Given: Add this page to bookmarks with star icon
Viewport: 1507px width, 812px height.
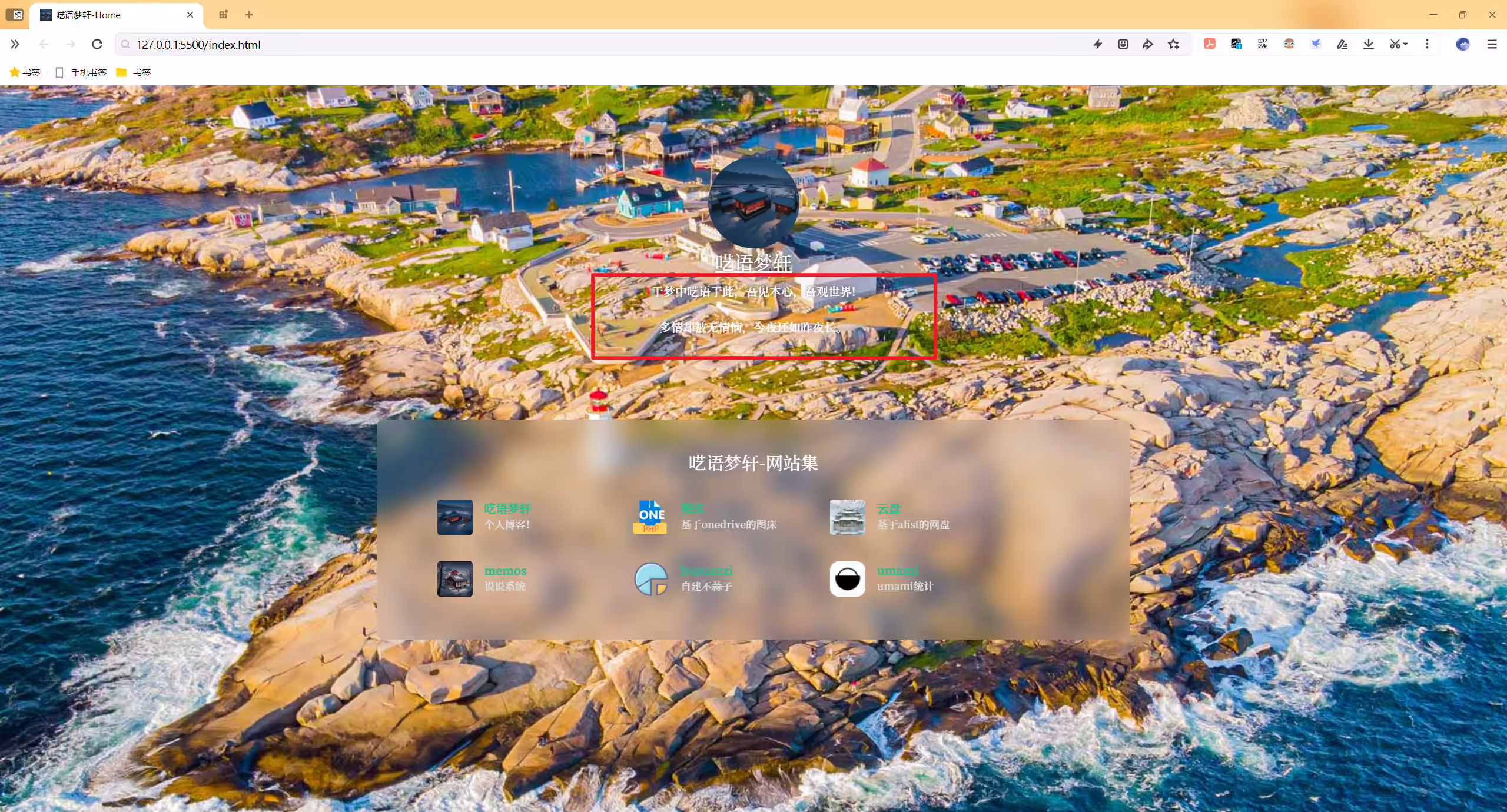Looking at the screenshot, I should point(1174,44).
